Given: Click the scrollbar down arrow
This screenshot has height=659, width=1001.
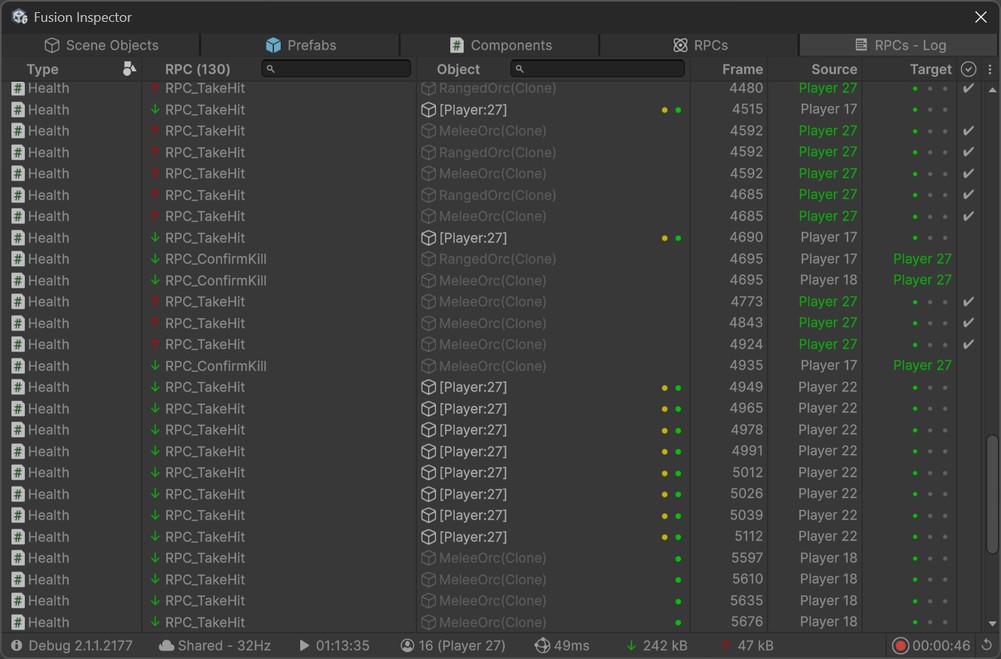Looking at the screenshot, I should point(992,623).
